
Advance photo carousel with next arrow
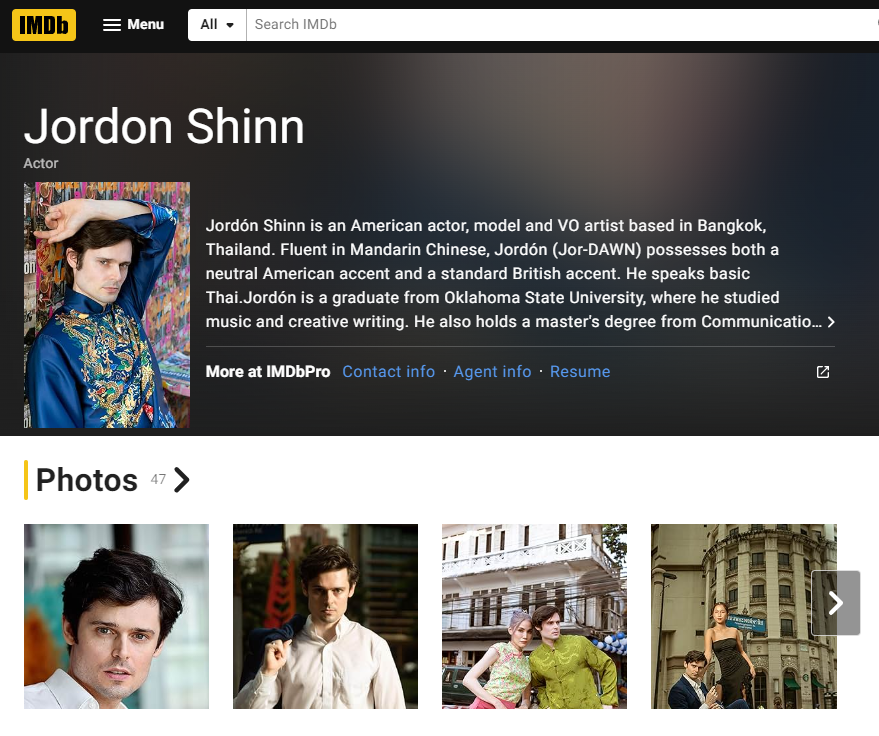pyautogui.click(x=835, y=603)
